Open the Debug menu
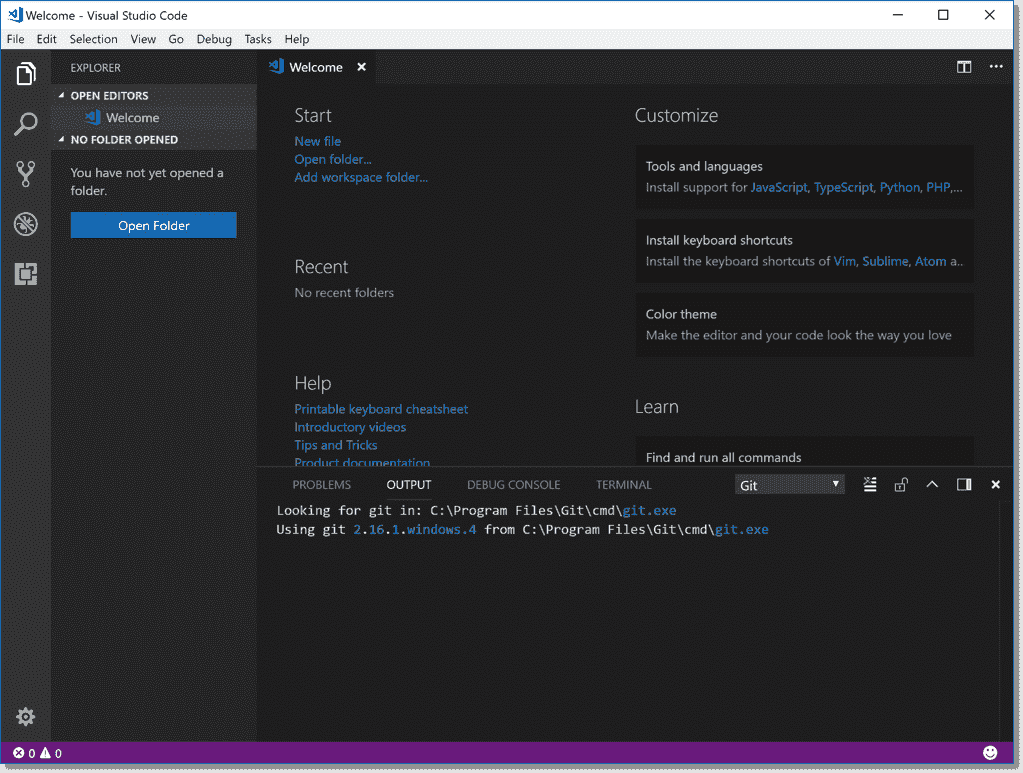Screen dimensions: 1023x773 click(214, 39)
